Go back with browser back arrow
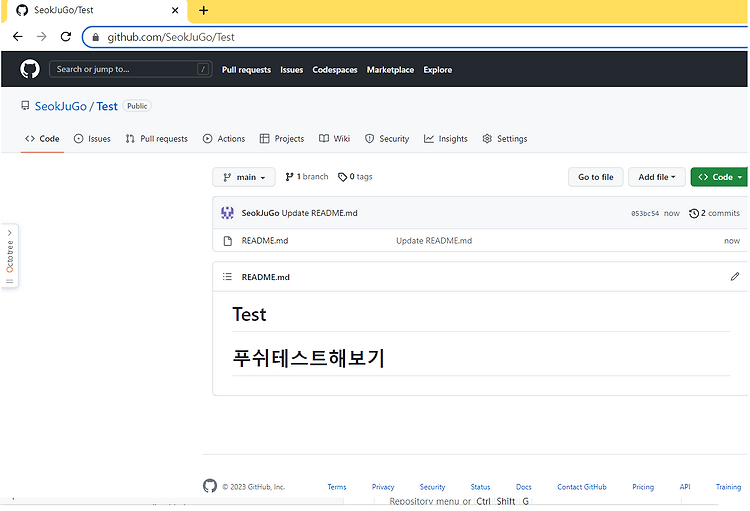Viewport: 750px width, 511px height. click(x=18, y=37)
